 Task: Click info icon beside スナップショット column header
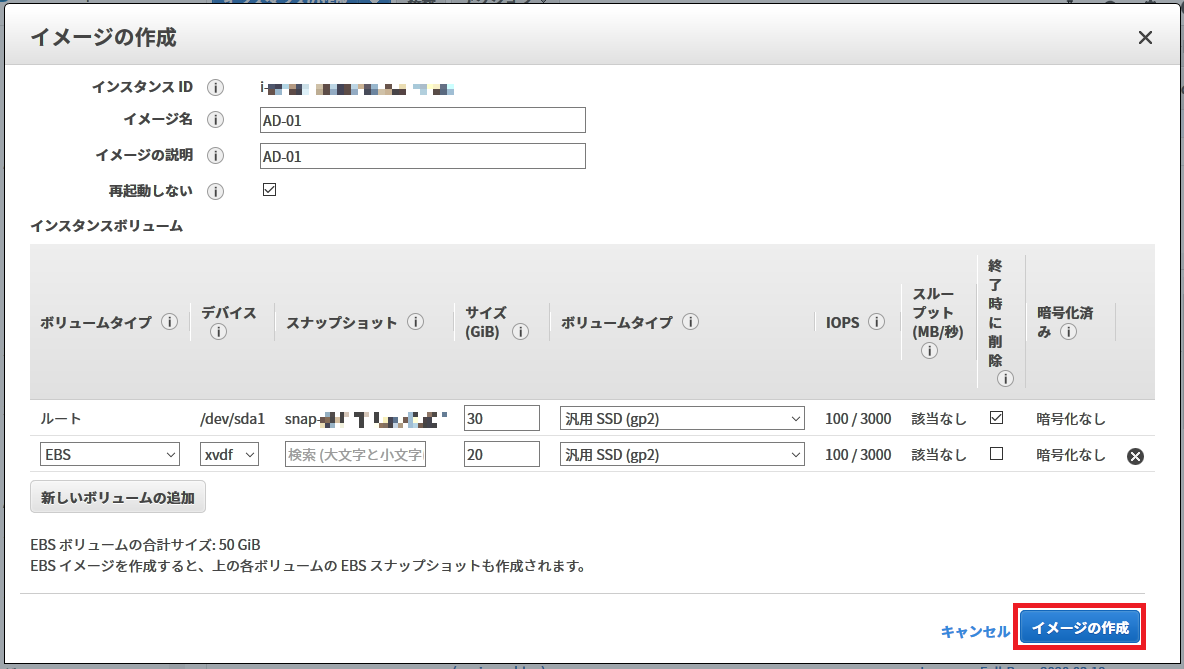click(415, 323)
